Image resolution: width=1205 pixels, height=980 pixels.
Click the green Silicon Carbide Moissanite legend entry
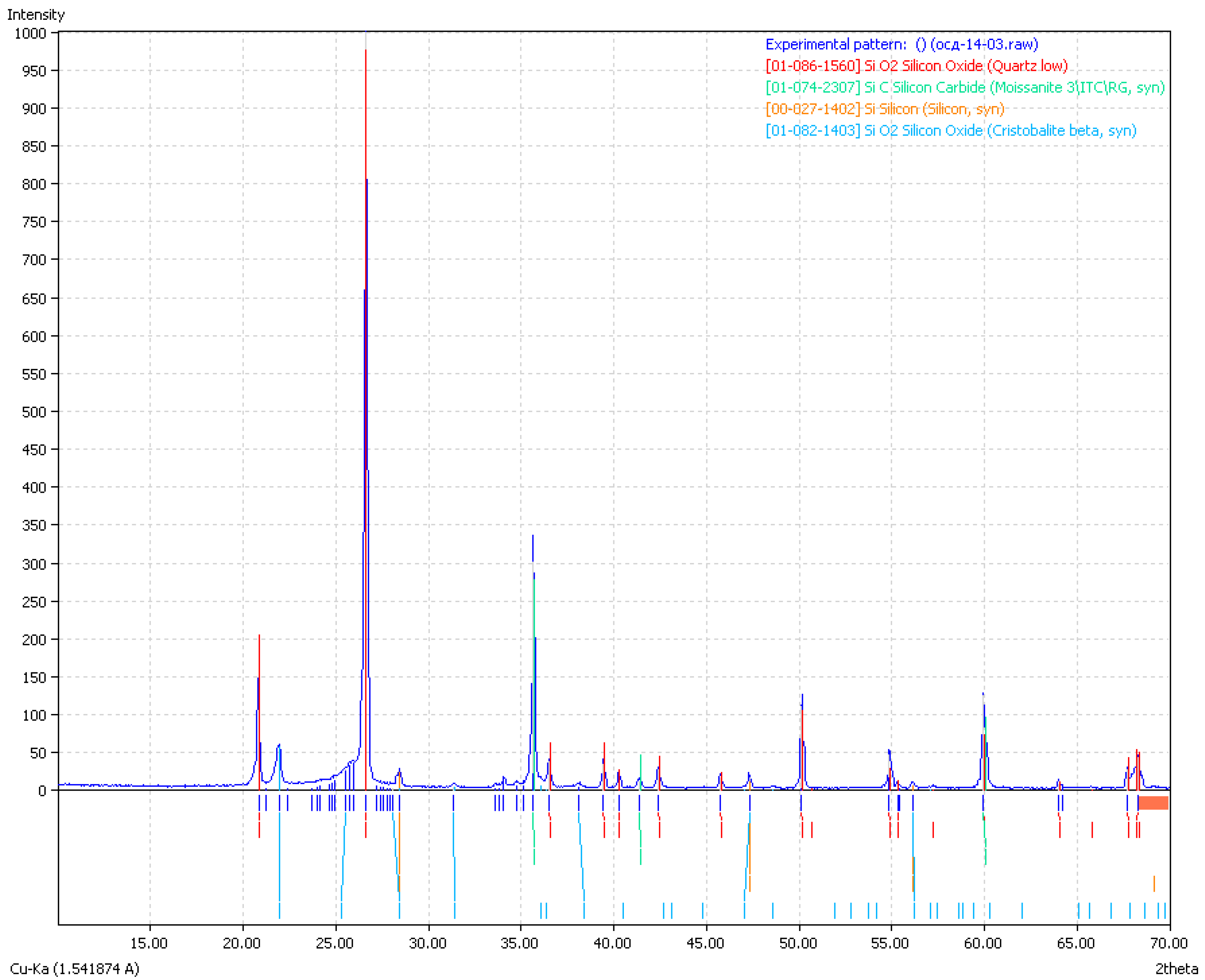(965, 87)
